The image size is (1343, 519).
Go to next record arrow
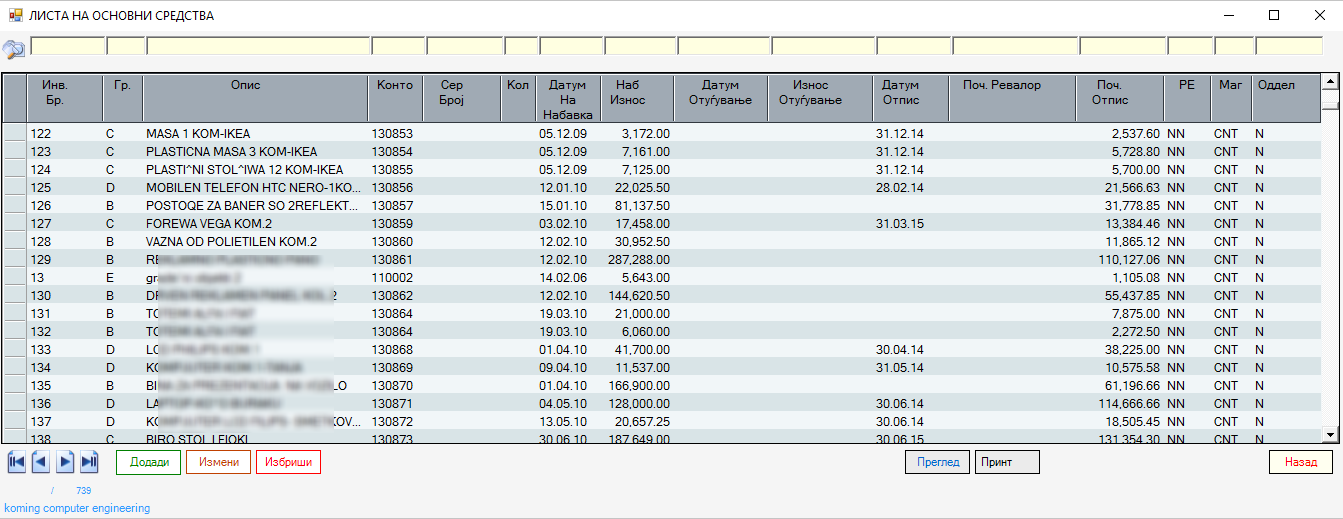tap(65, 462)
